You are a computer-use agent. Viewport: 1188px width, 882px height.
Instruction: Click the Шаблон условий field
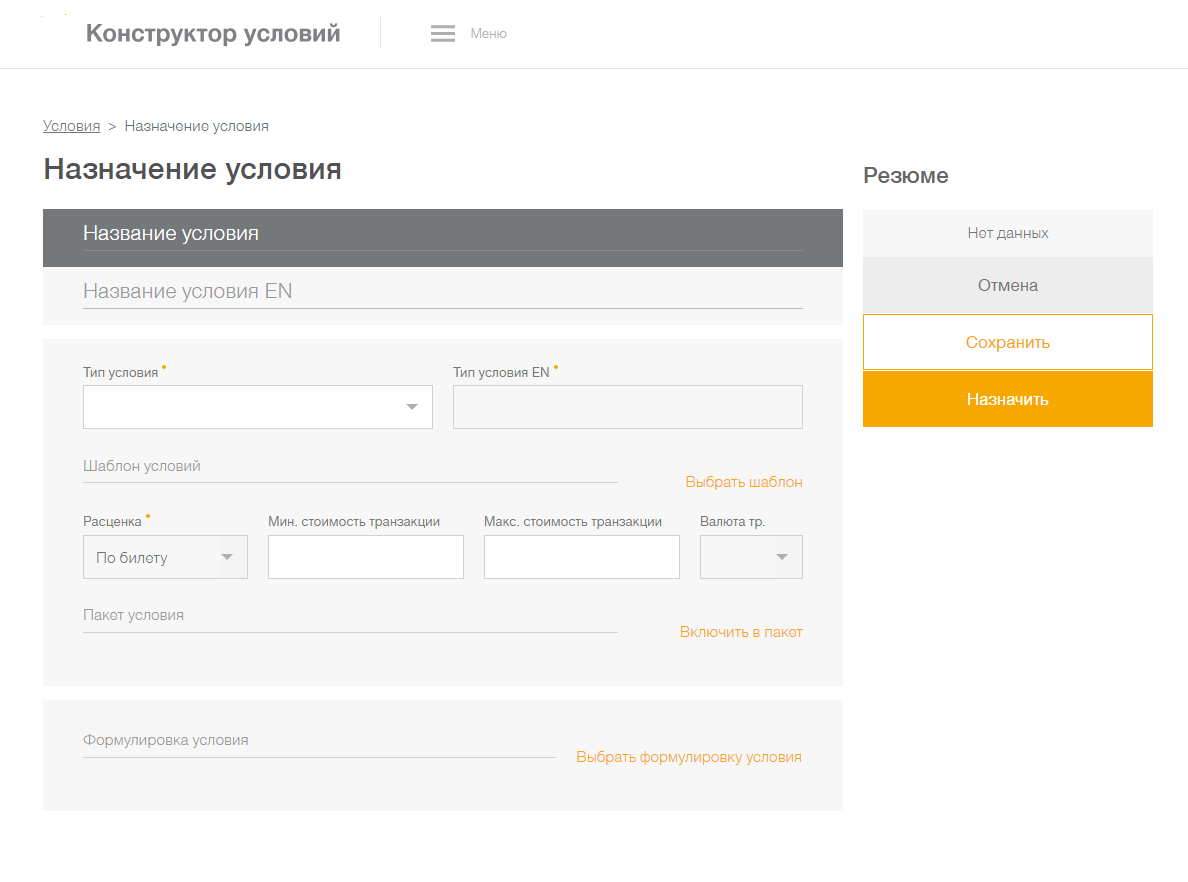click(350, 467)
